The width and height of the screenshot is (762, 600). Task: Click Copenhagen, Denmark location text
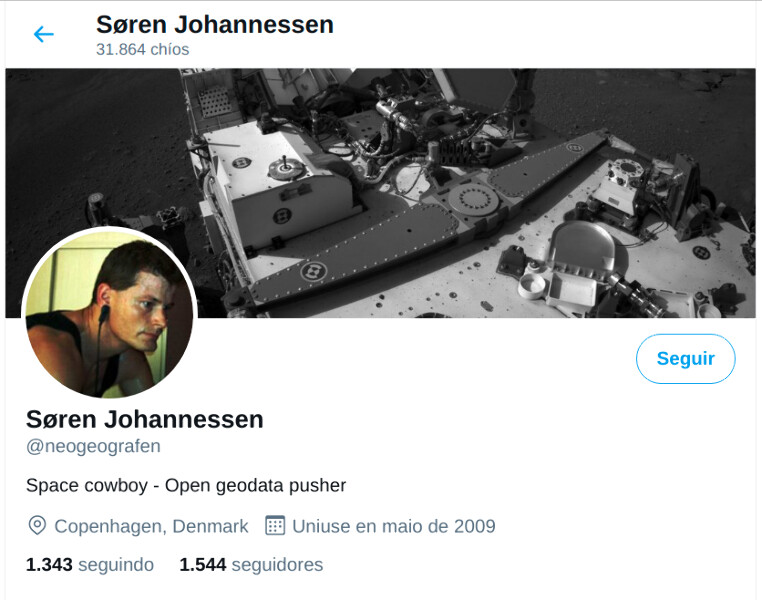(x=151, y=526)
